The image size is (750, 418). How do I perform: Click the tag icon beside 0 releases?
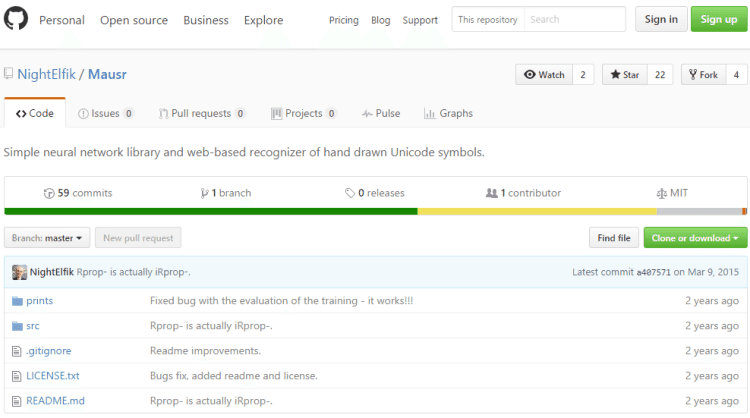pyautogui.click(x=350, y=193)
